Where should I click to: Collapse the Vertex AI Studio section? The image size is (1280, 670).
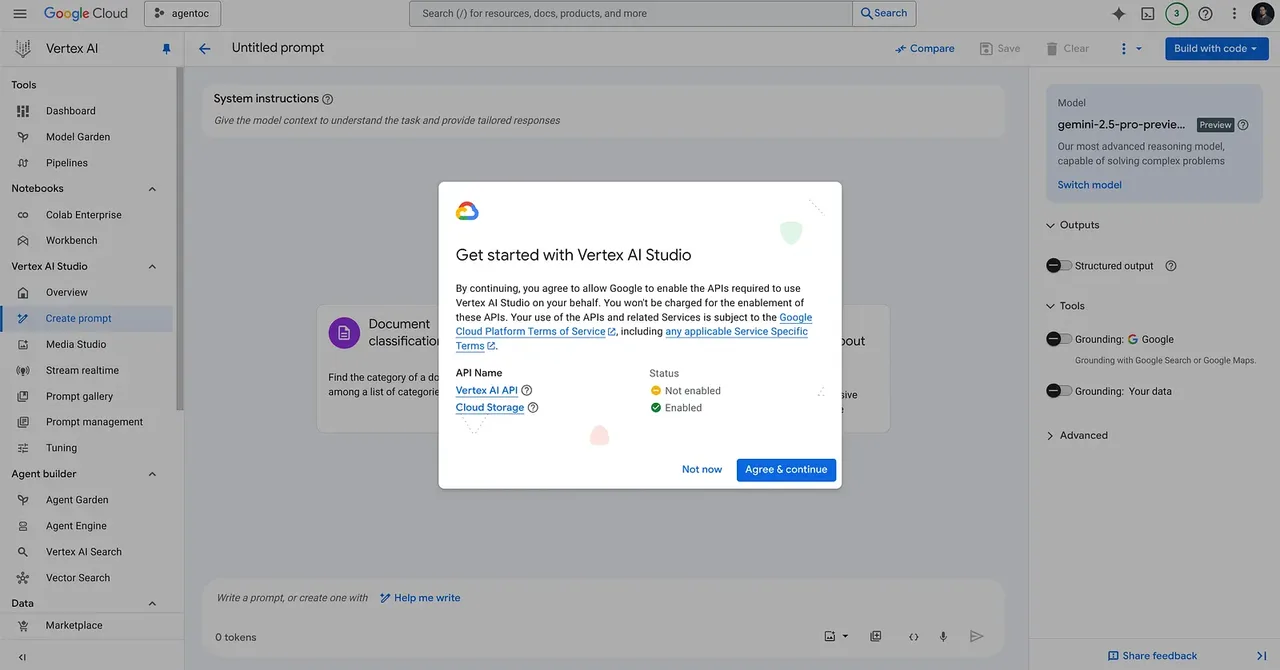click(x=152, y=267)
